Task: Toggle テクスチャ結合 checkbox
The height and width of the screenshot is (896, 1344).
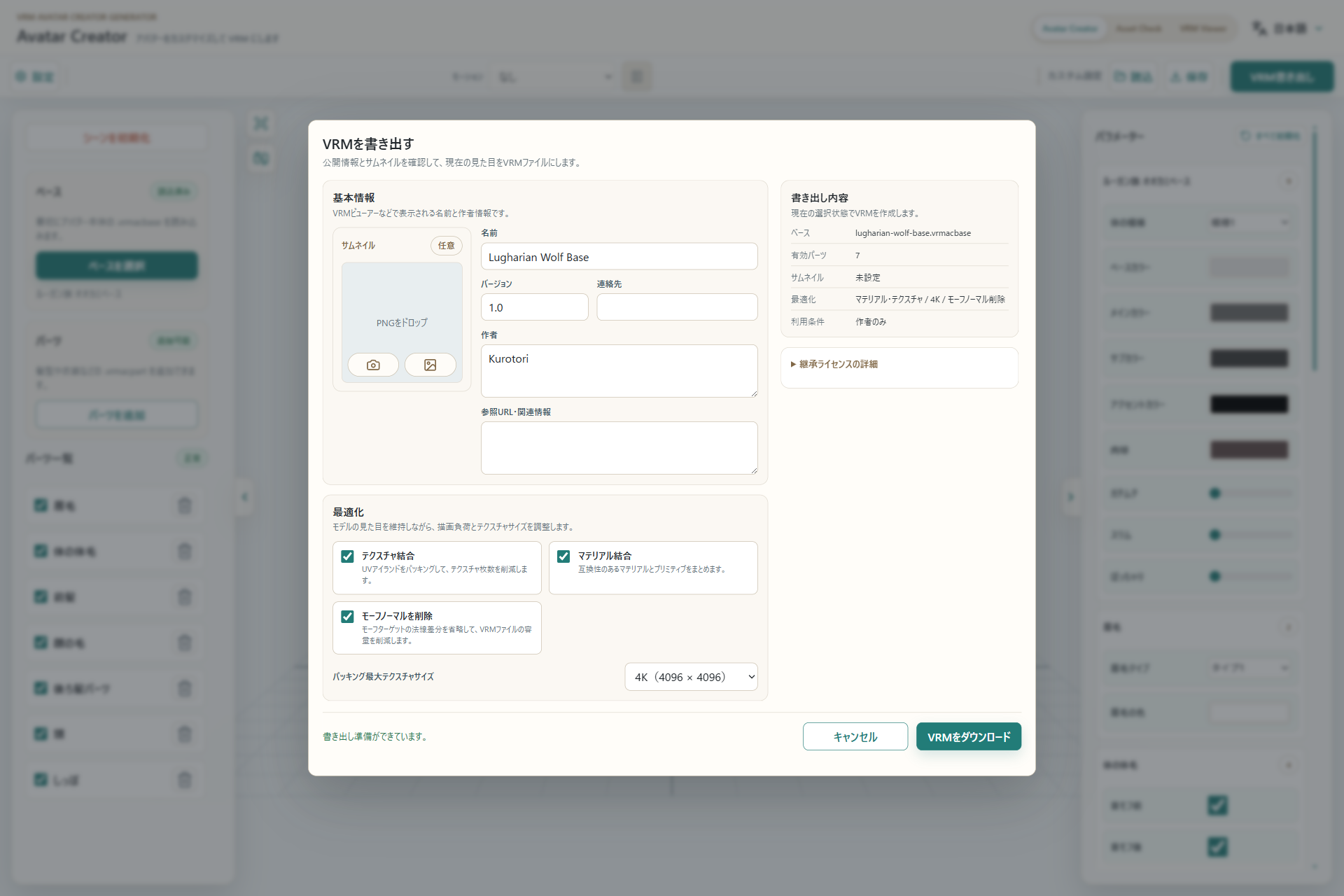Action: click(347, 556)
